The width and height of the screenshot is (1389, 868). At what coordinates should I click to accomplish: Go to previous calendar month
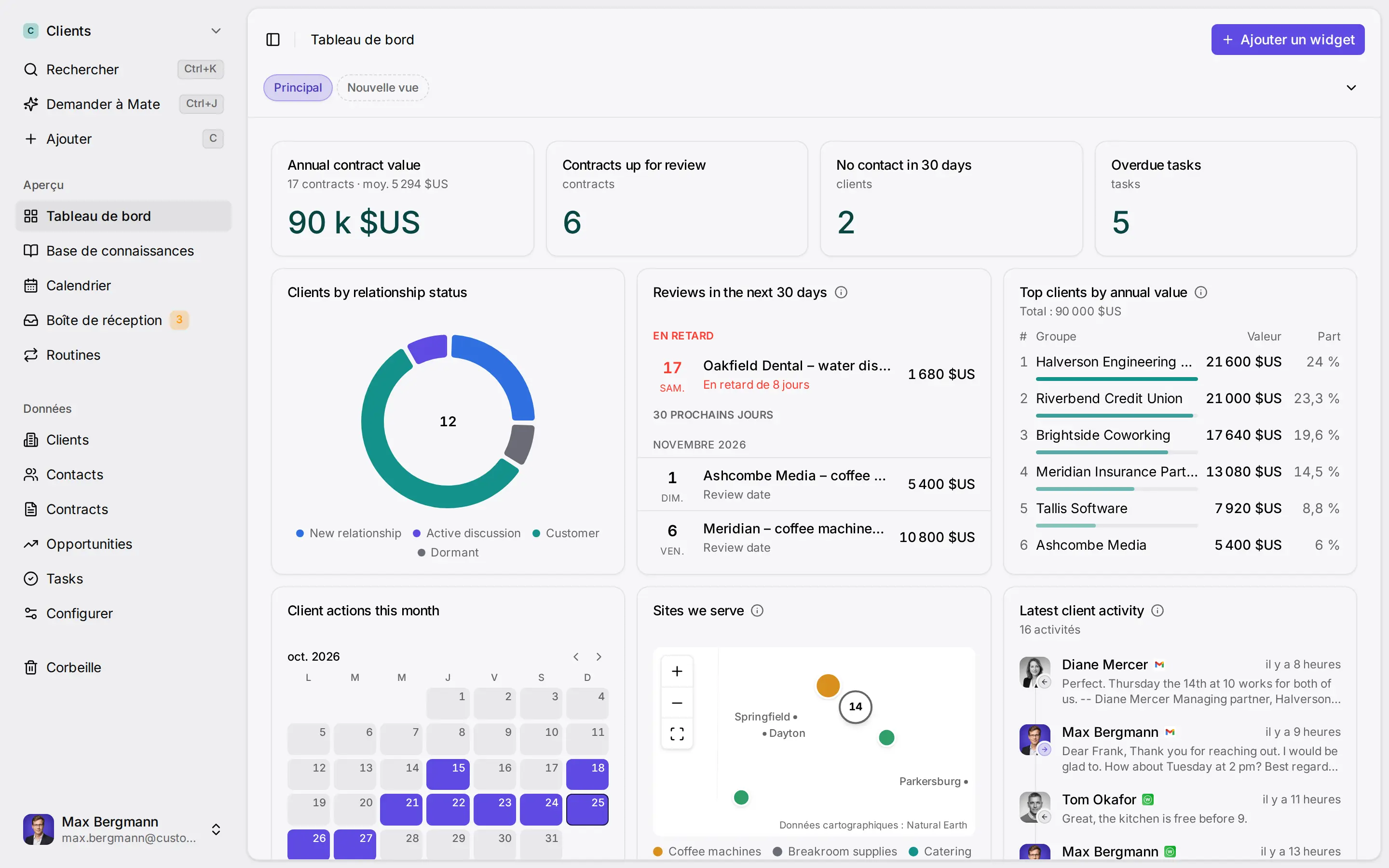pyautogui.click(x=576, y=657)
